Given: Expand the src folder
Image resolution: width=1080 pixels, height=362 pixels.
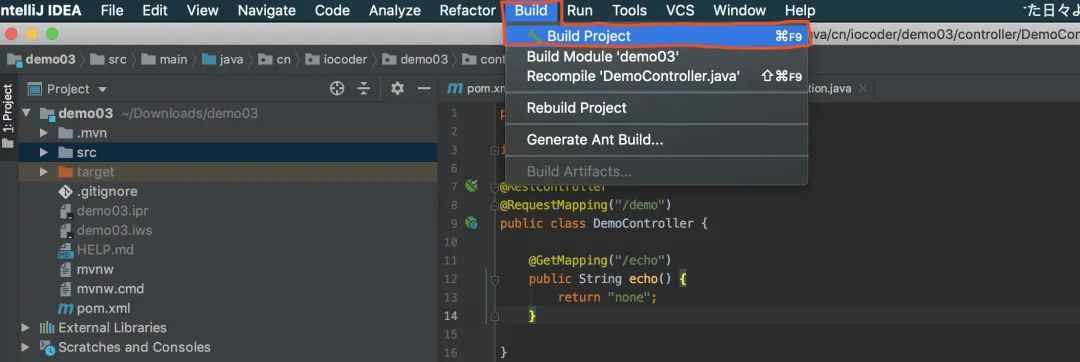Looking at the screenshot, I should 43,153.
